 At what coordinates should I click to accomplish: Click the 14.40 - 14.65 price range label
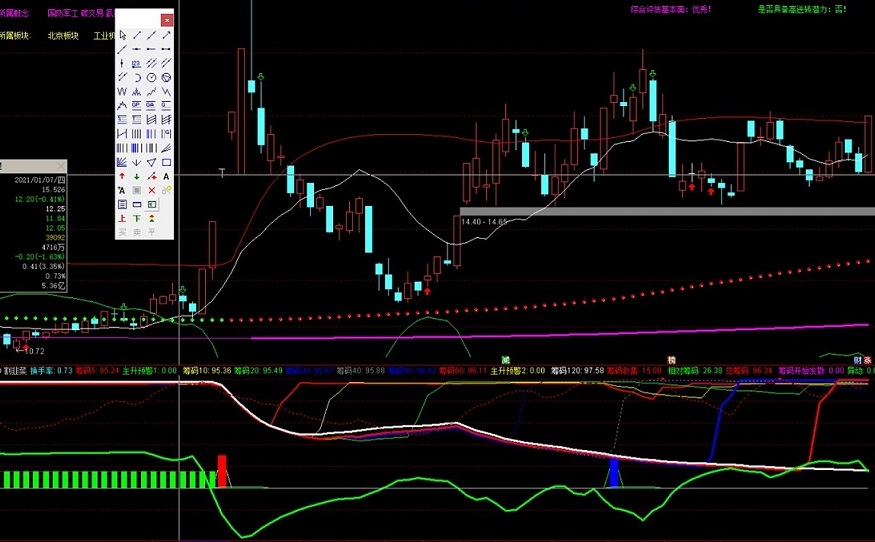click(x=484, y=222)
